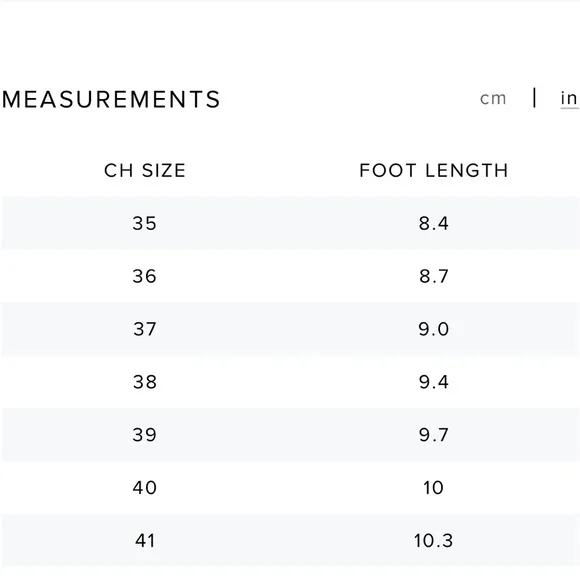Click the 10 foot length value
Screen dimensions: 580x580
tap(433, 488)
